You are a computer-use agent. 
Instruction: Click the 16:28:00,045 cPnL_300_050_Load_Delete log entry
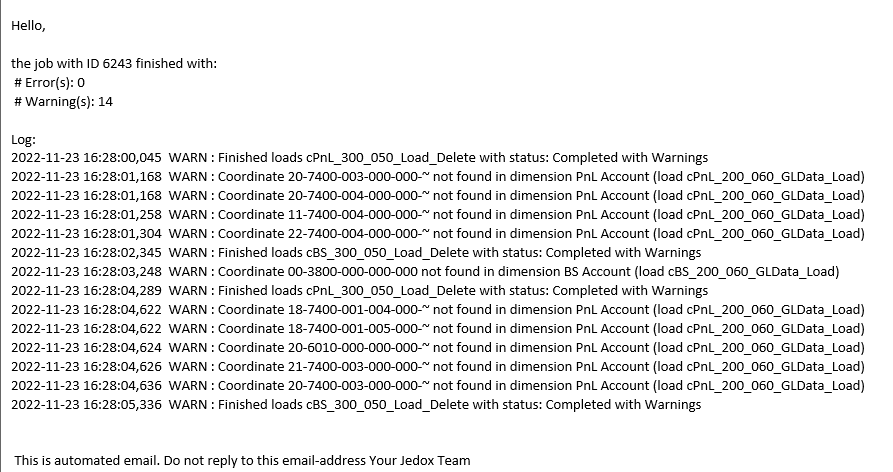click(x=360, y=158)
